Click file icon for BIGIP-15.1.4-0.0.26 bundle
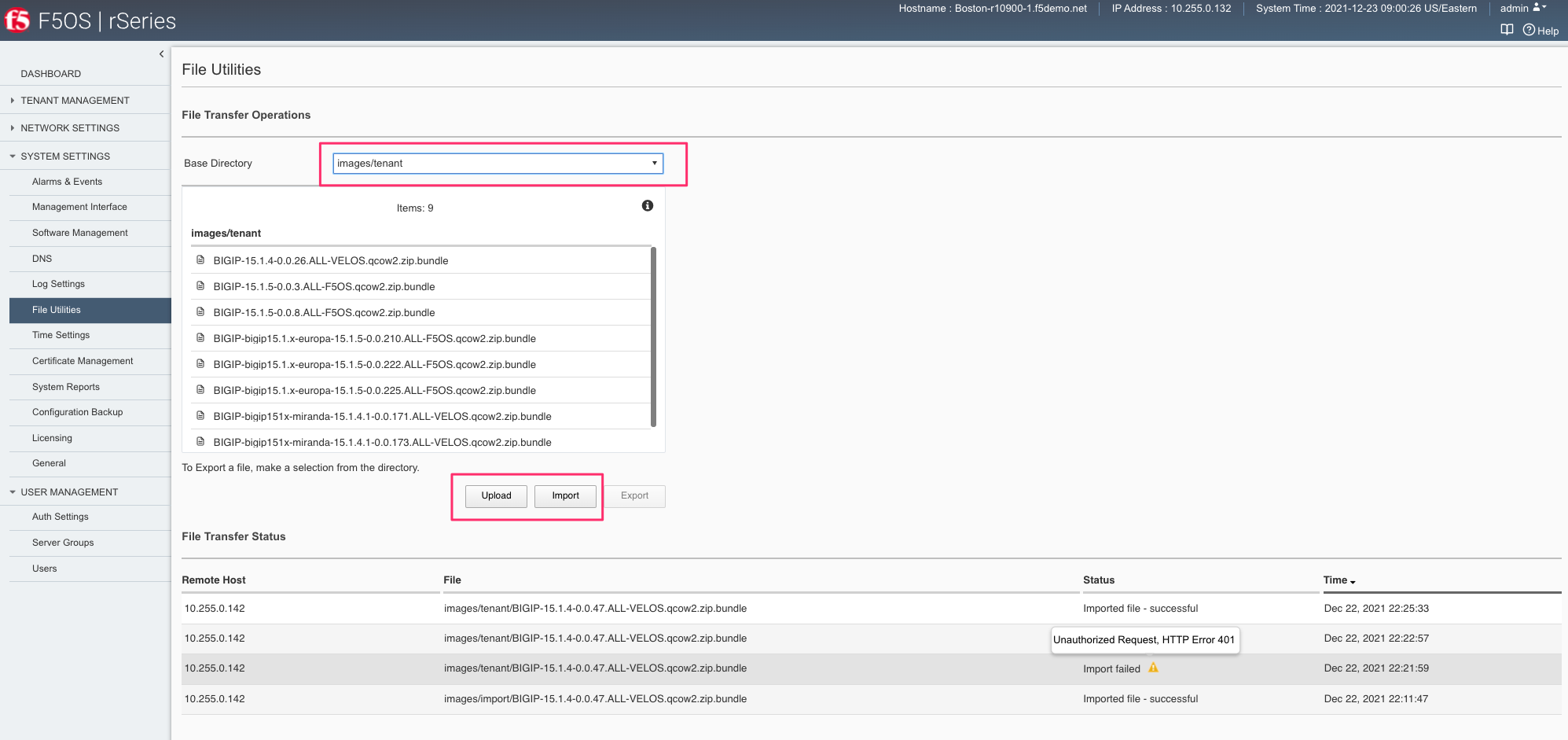 [200, 260]
